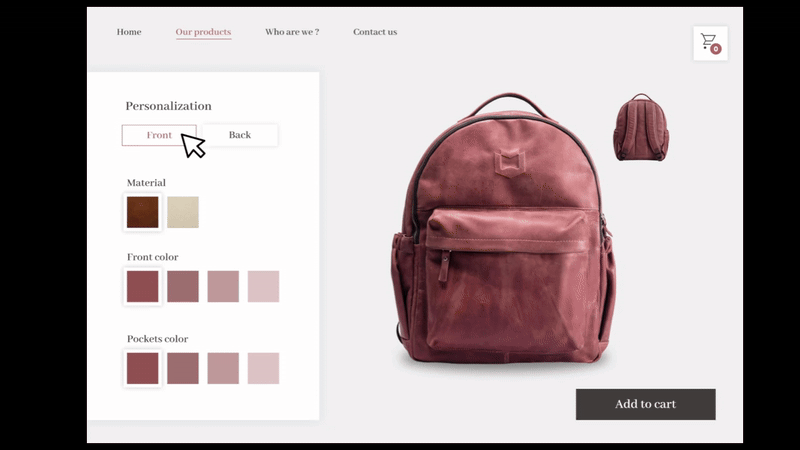Open the Our products menu item
The height and width of the screenshot is (450, 800).
203,32
